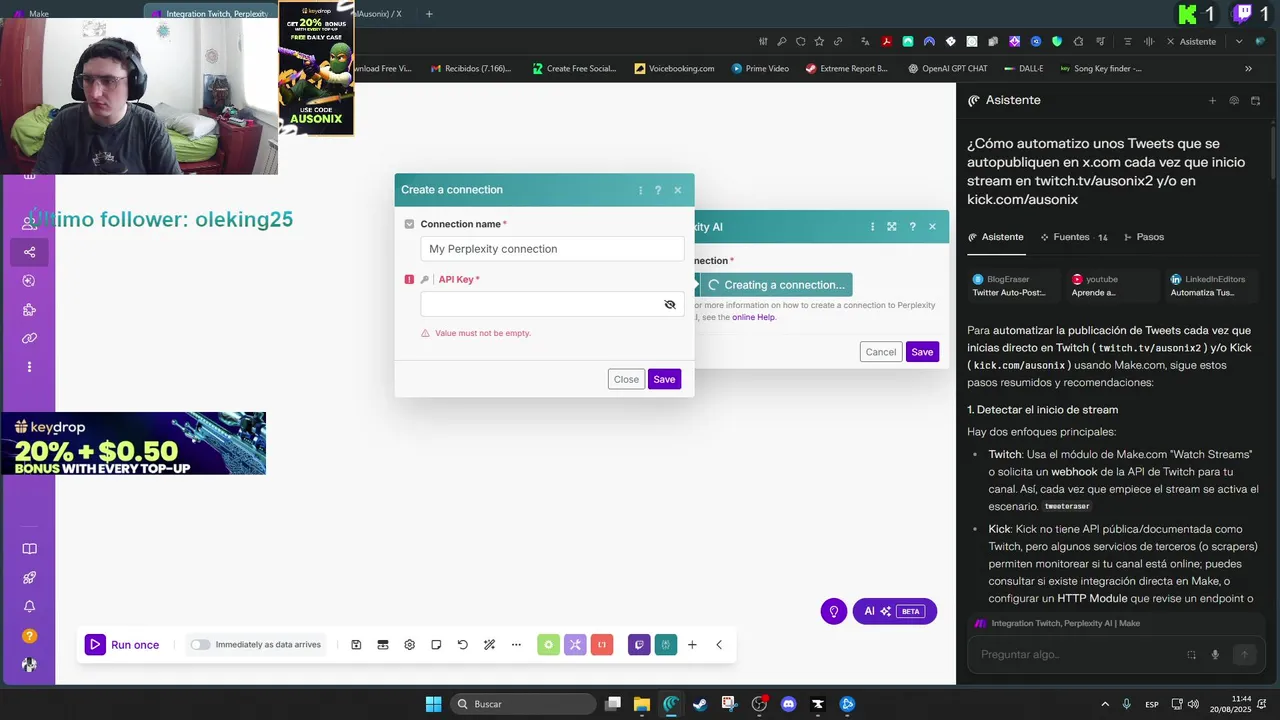Click microphone icon in assistant input
The height and width of the screenshot is (720, 1280).
(1215, 654)
